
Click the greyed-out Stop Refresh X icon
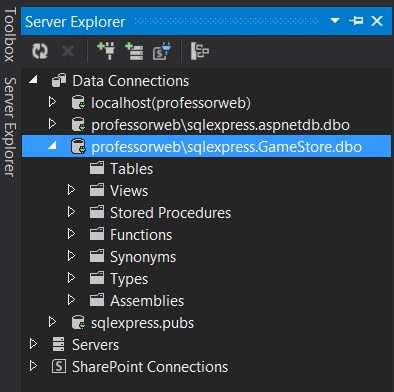[x=68, y=51]
